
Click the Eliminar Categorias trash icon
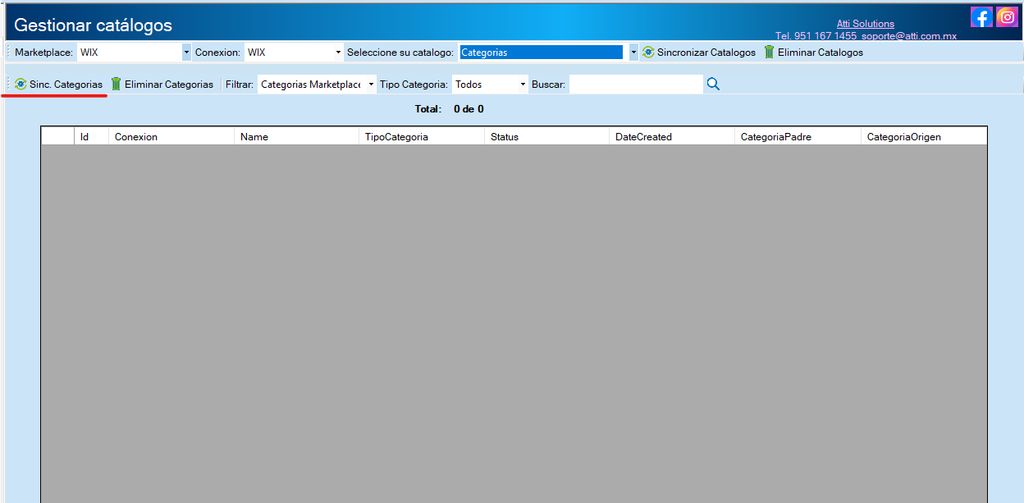point(116,84)
